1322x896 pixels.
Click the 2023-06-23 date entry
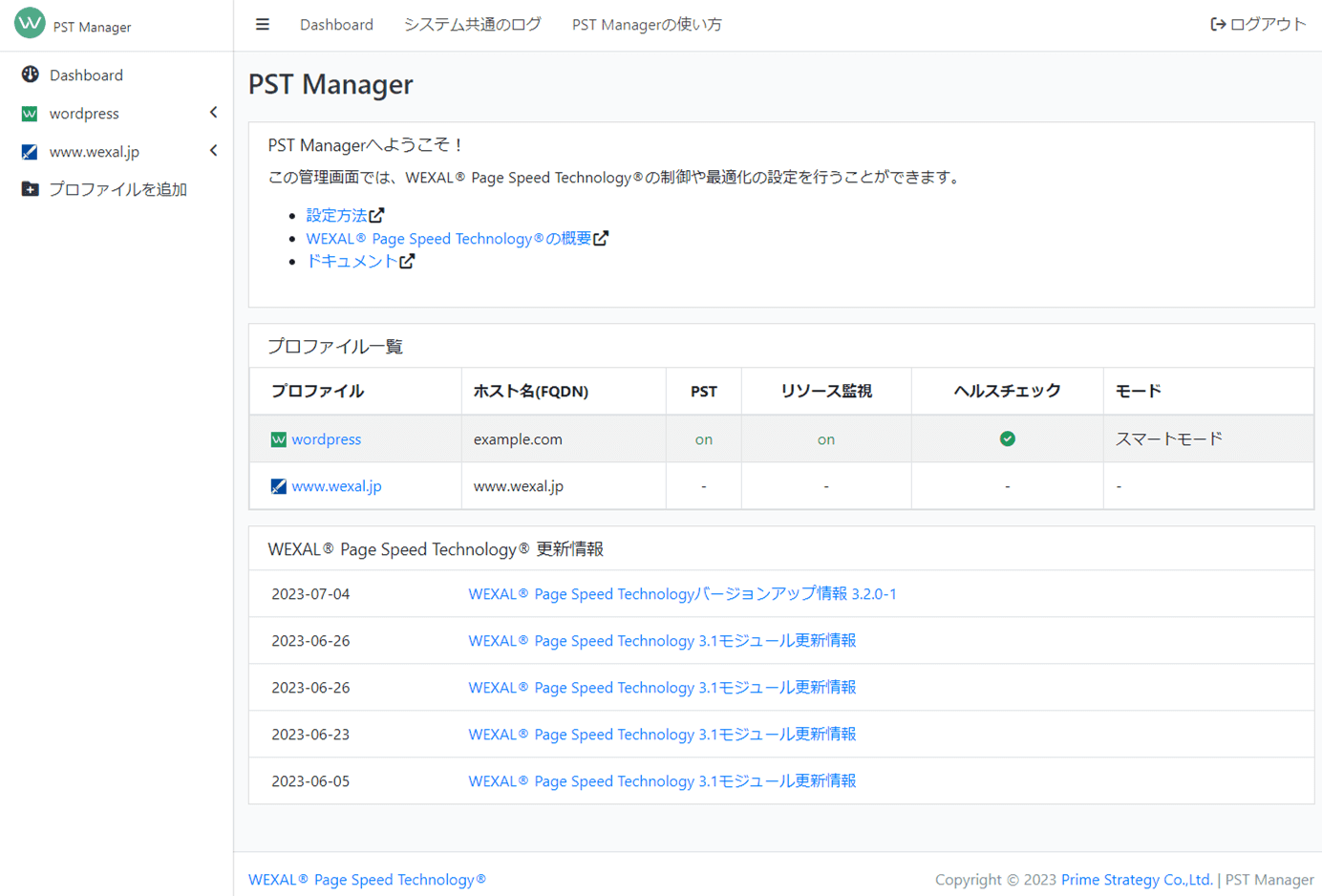(x=310, y=735)
